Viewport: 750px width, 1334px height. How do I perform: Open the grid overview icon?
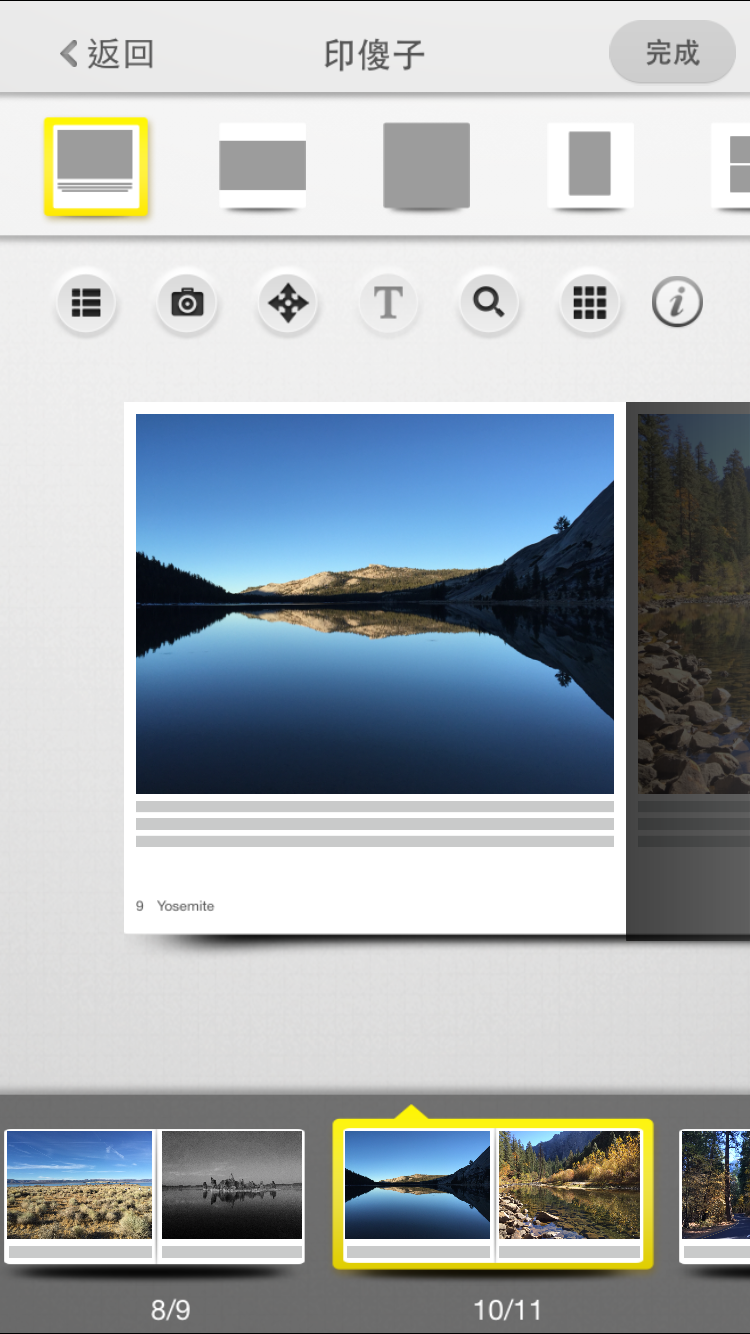coord(590,302)
